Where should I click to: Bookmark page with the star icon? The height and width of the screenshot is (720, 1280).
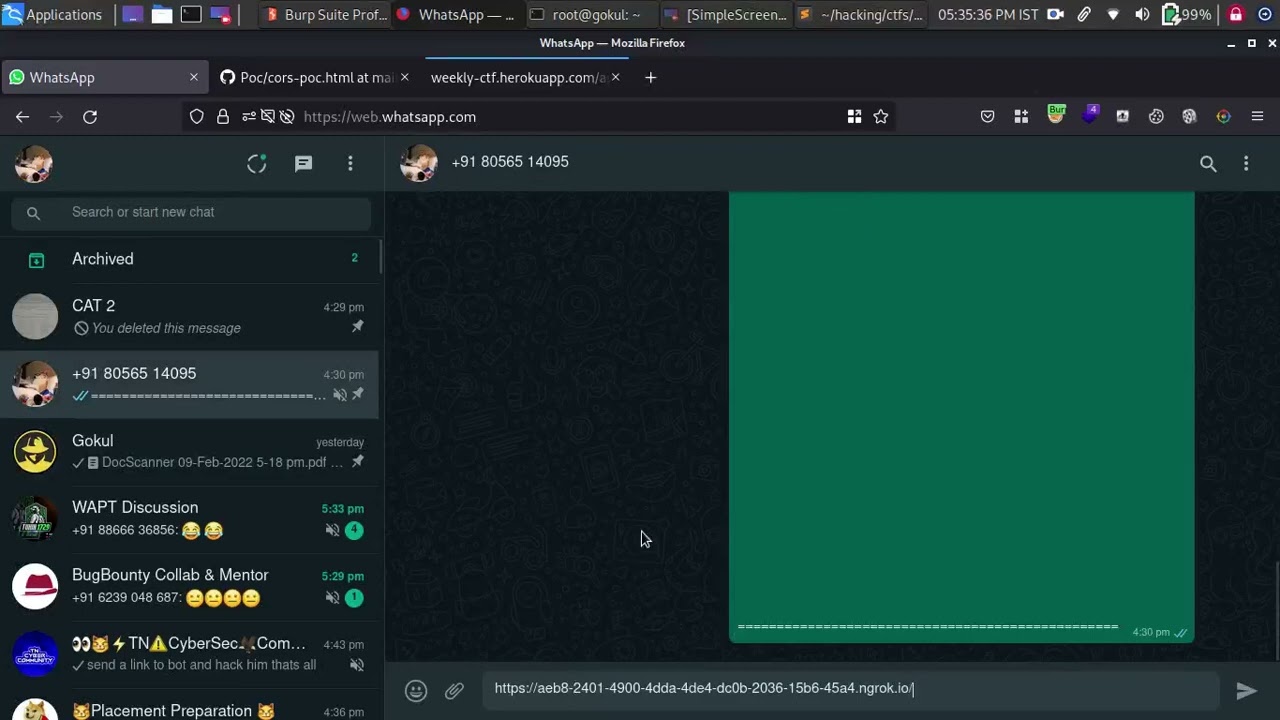tap(880, 117)
